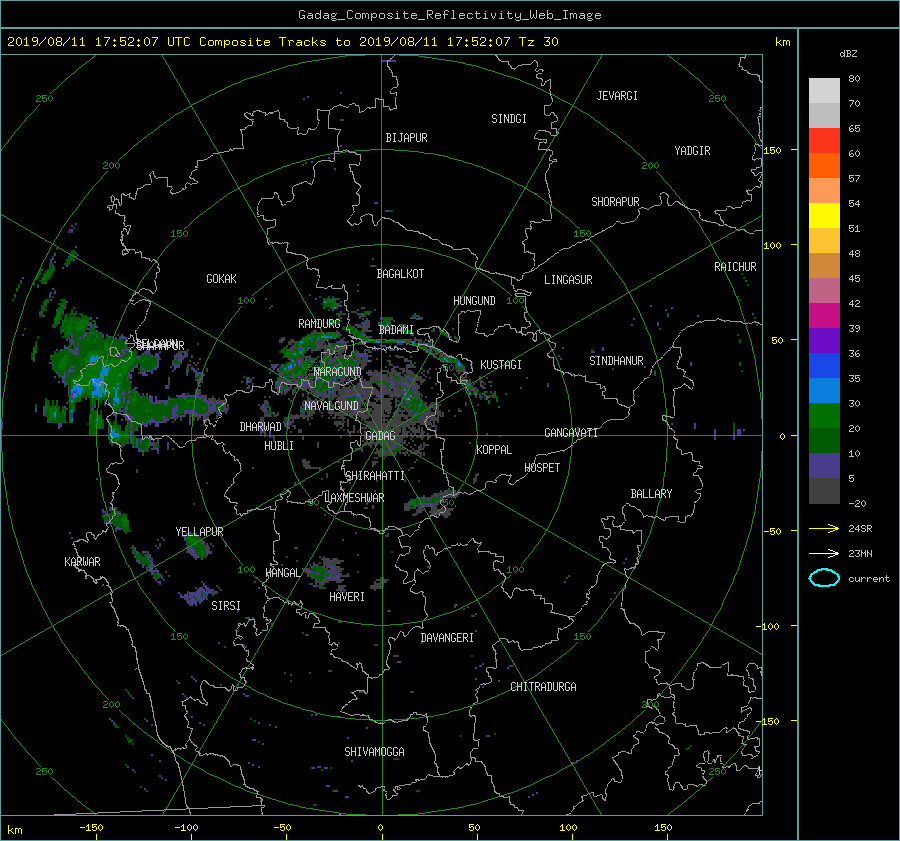
Task: Click the HANGAL city label
Action: [x=283, y=573]
